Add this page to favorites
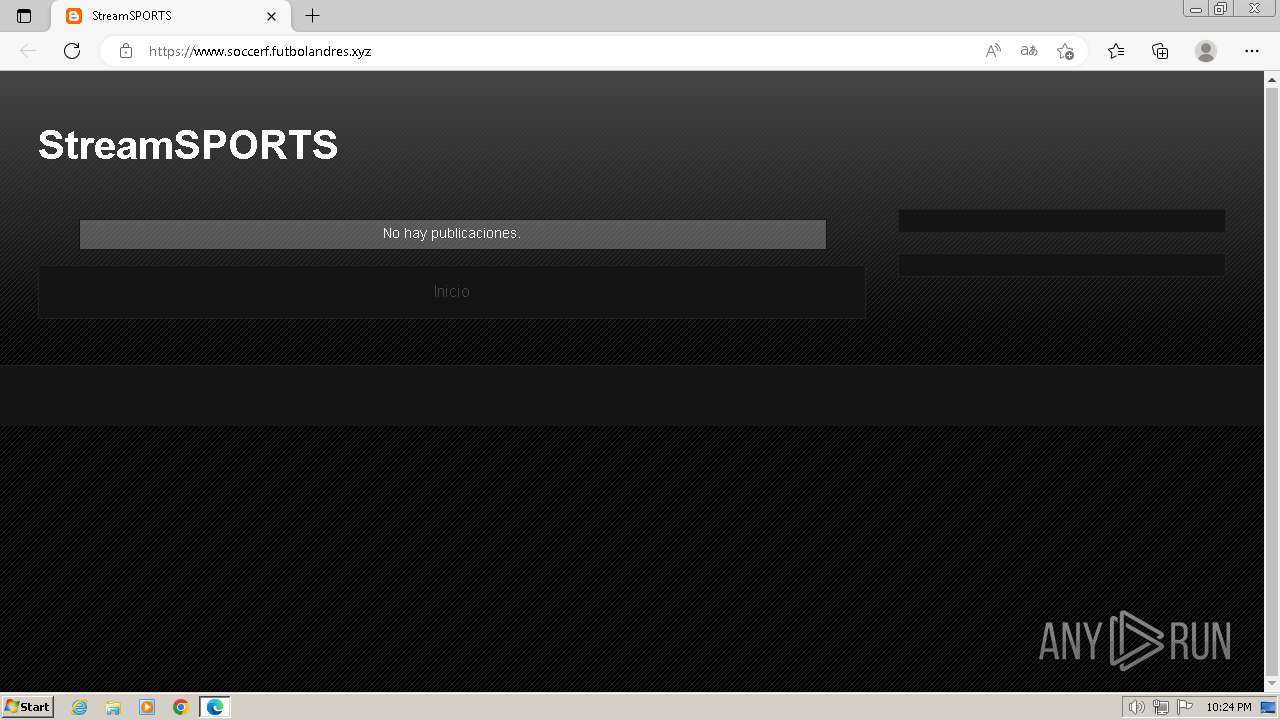The width and height of the screenshot is (1280, 720). click(x=1065, y=51)
